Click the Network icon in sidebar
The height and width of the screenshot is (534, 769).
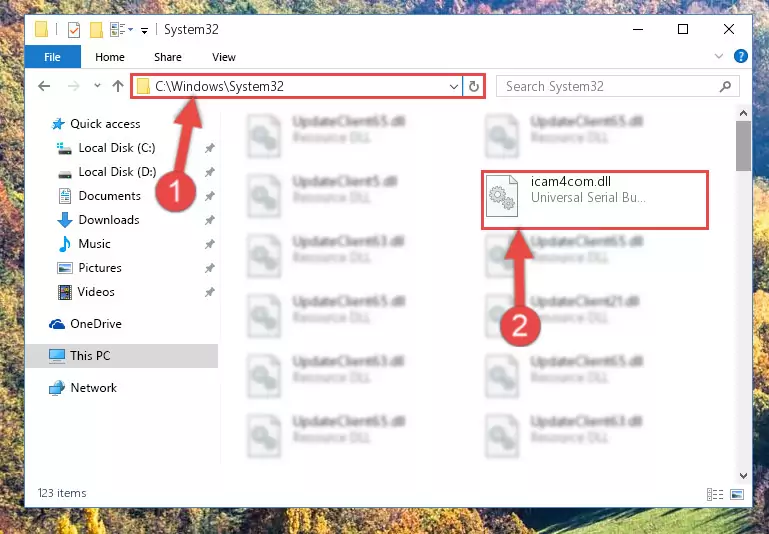click(x=57, y=388)
